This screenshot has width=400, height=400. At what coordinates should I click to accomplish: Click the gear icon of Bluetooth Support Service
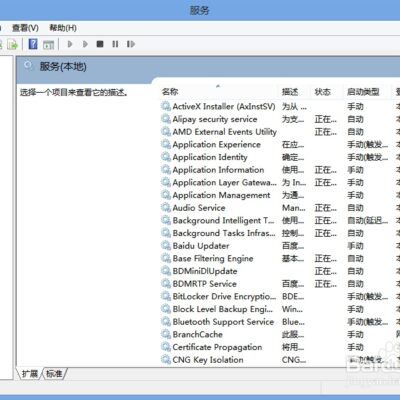pyautogui.click(x=166, y=322)
